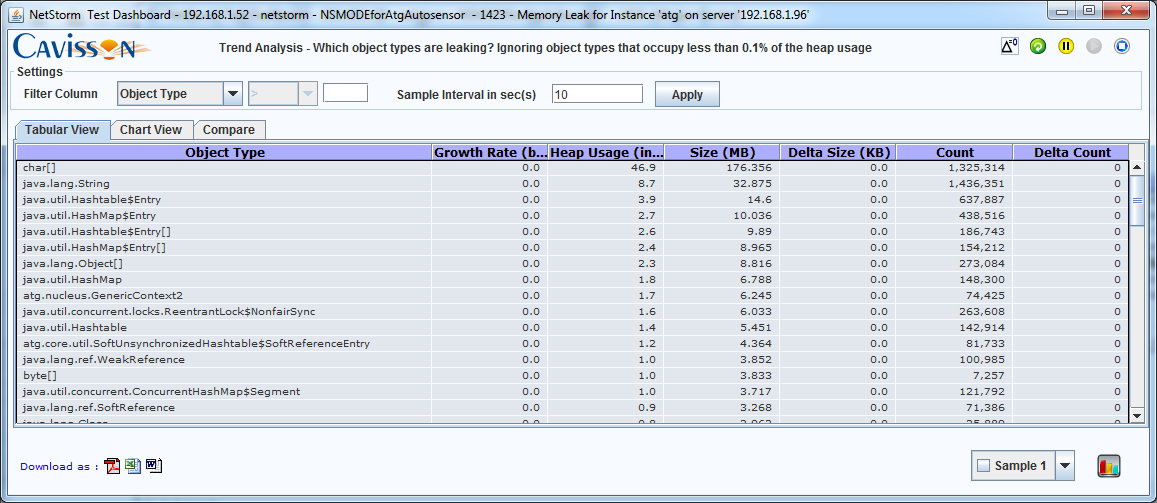Click the count value 1,436,351
Viewport: 1157px width, 503px height.
click(x=978, y=183)
